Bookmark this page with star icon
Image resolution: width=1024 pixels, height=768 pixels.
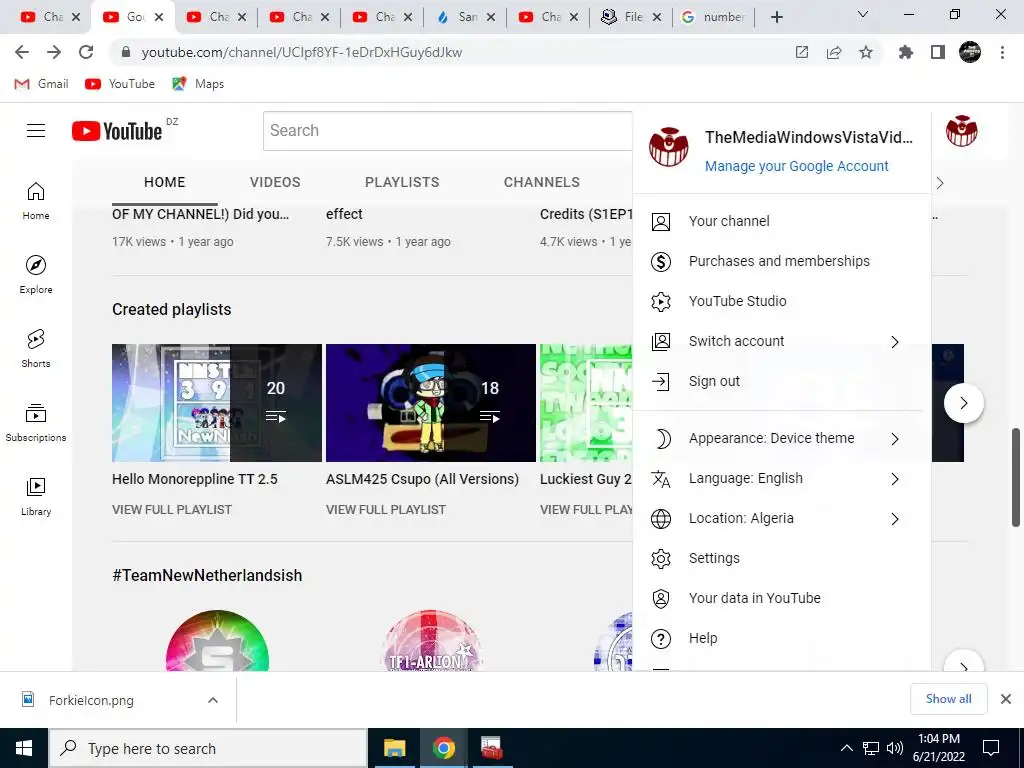[x=866, y=52]
